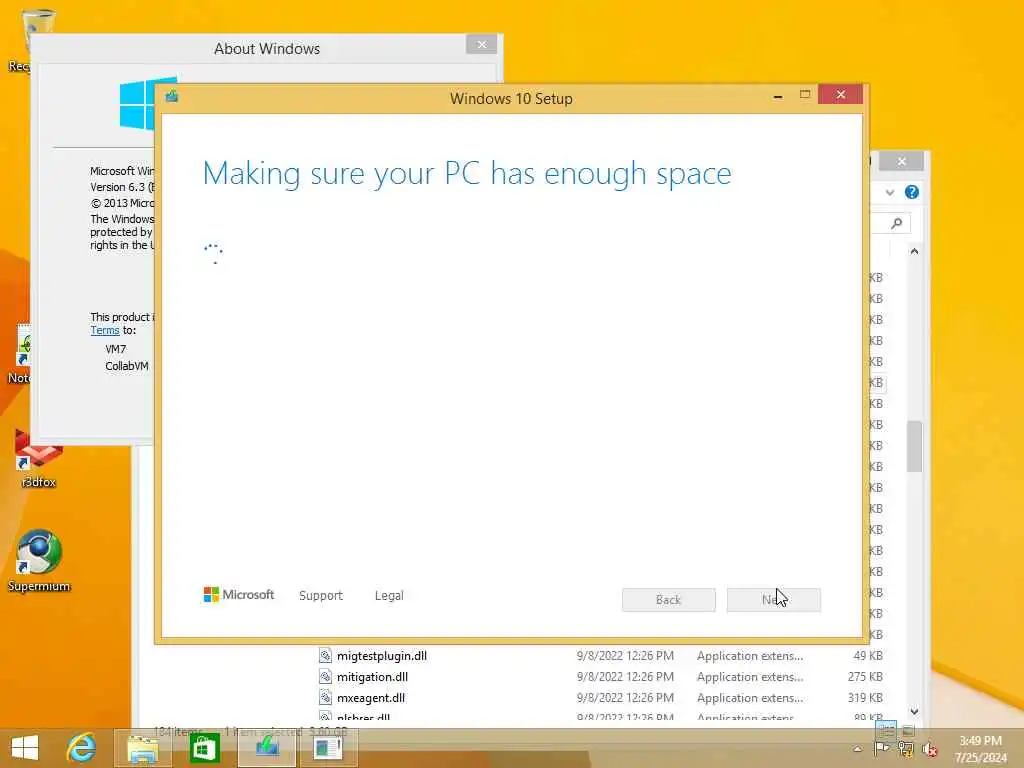Click the About Windows title bar
Image resolution: width=1024 pixels, height=768 pixels.
(266, 48)
